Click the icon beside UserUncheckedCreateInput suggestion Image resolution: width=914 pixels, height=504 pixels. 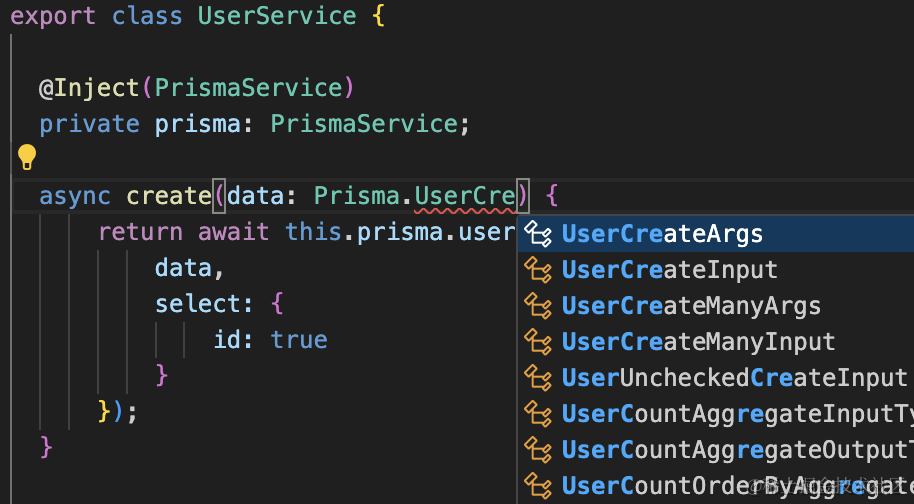[539, 378]
